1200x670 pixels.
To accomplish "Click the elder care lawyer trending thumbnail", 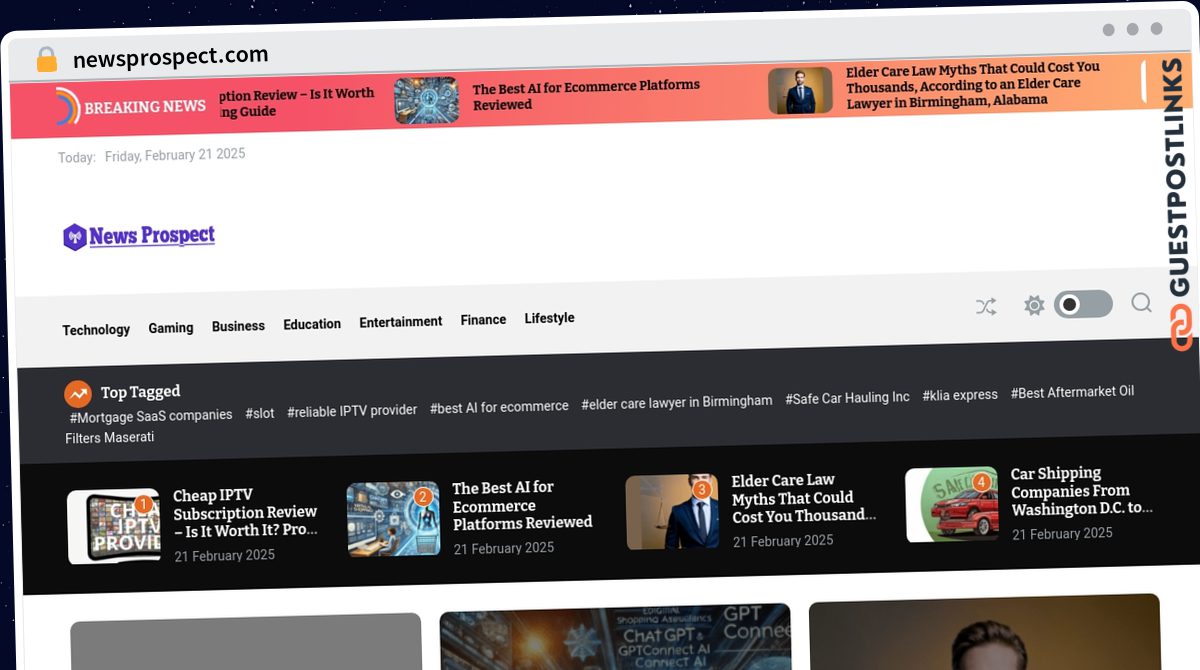I will [x=672, y=512].
